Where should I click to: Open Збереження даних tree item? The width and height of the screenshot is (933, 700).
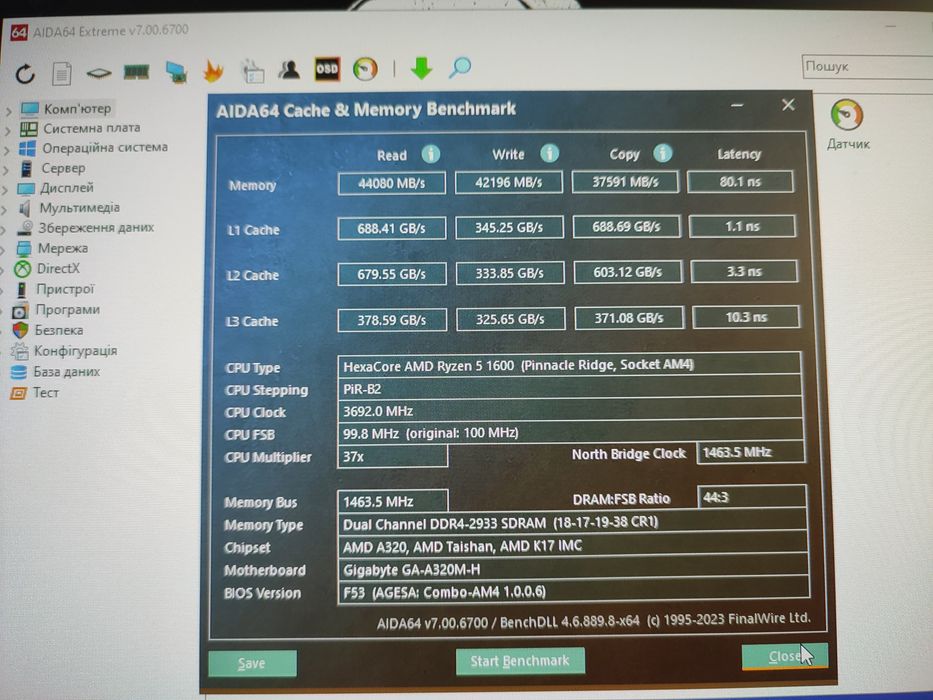click(x=96, y=228)
